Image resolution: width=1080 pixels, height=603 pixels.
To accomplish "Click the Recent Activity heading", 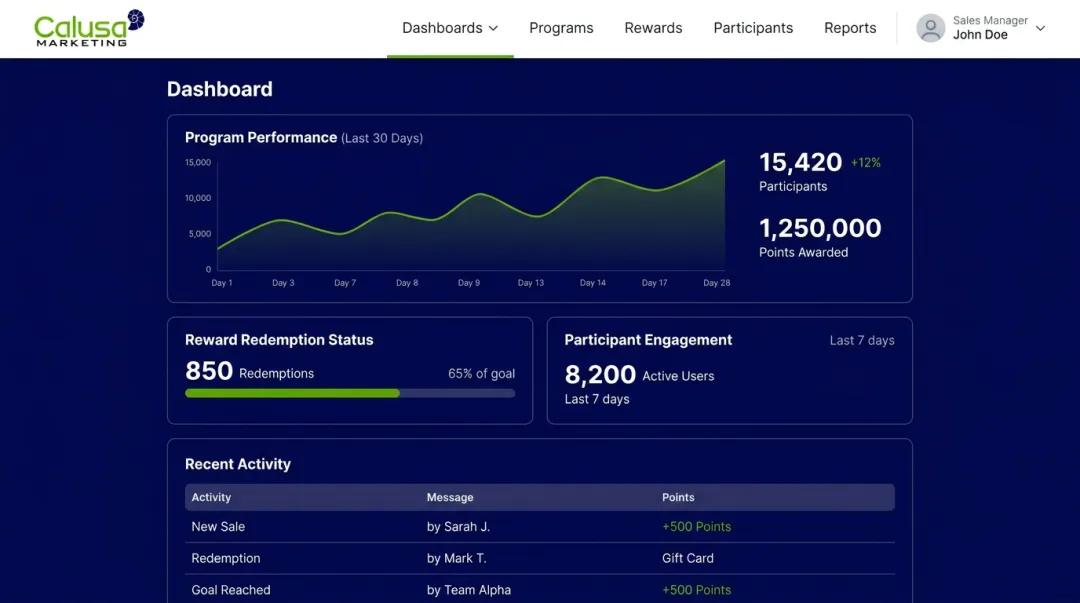I will [238, 464].
